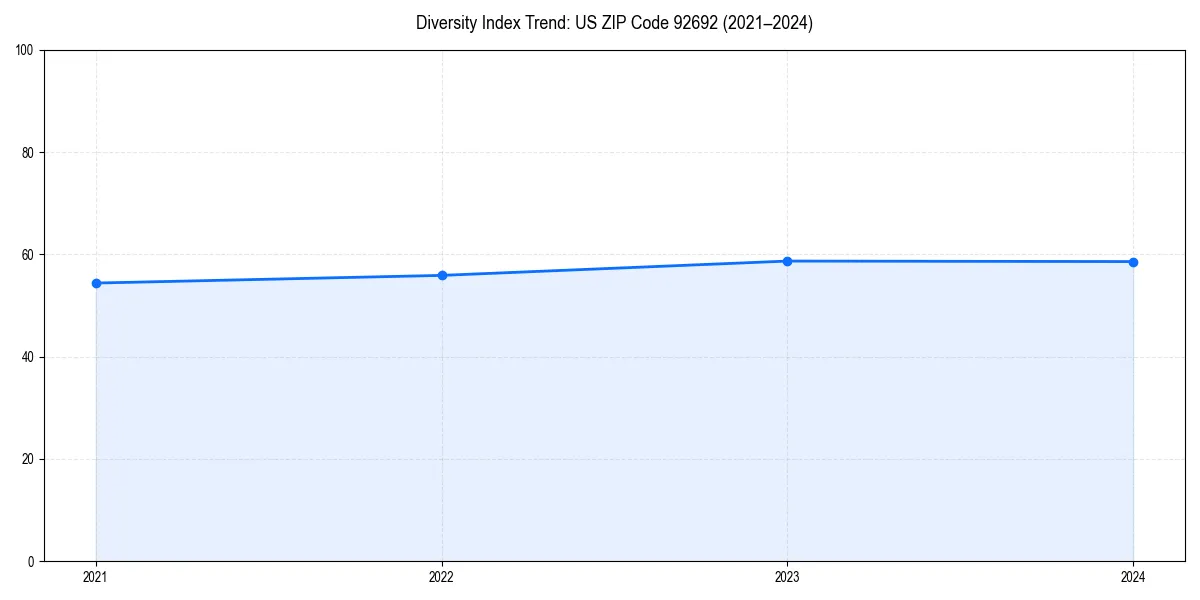Click the light blue shaded area fill

click(600, 420)
